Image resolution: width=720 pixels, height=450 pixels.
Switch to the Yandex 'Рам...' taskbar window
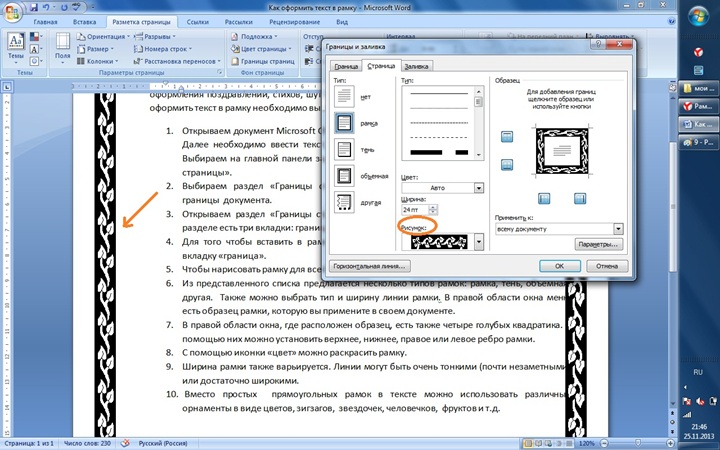[x=698, y=106]
